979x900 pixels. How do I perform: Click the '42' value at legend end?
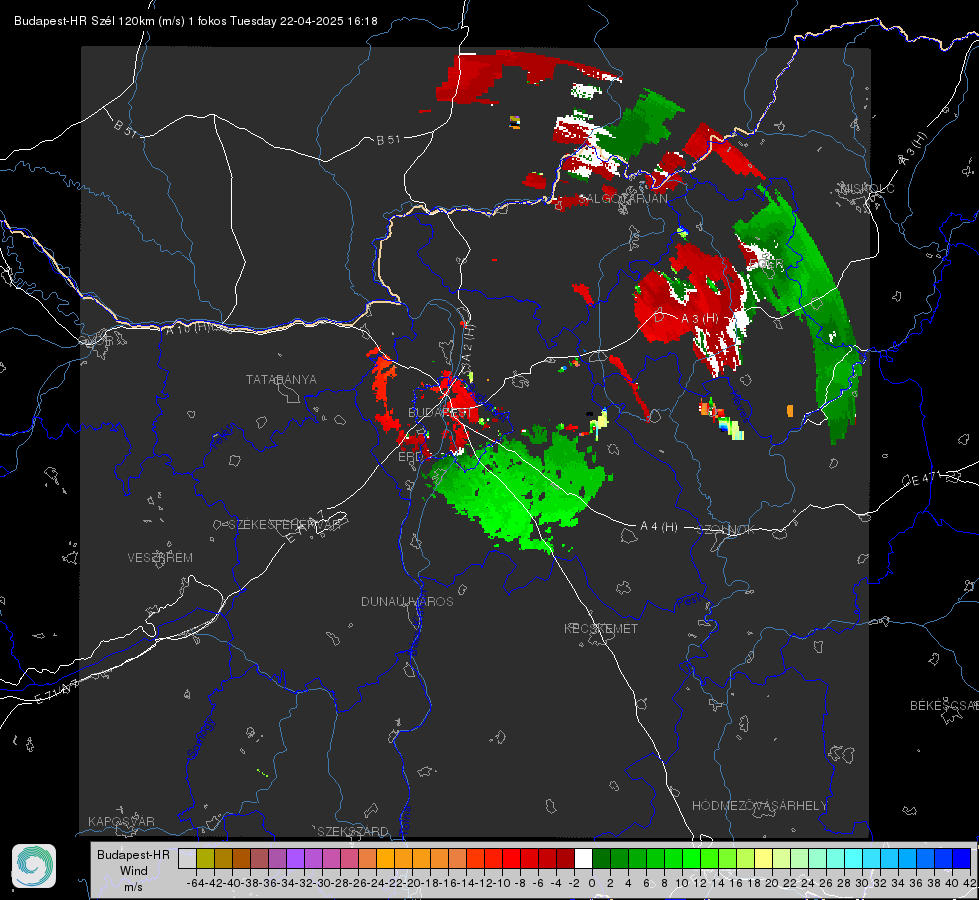[969, 883]
